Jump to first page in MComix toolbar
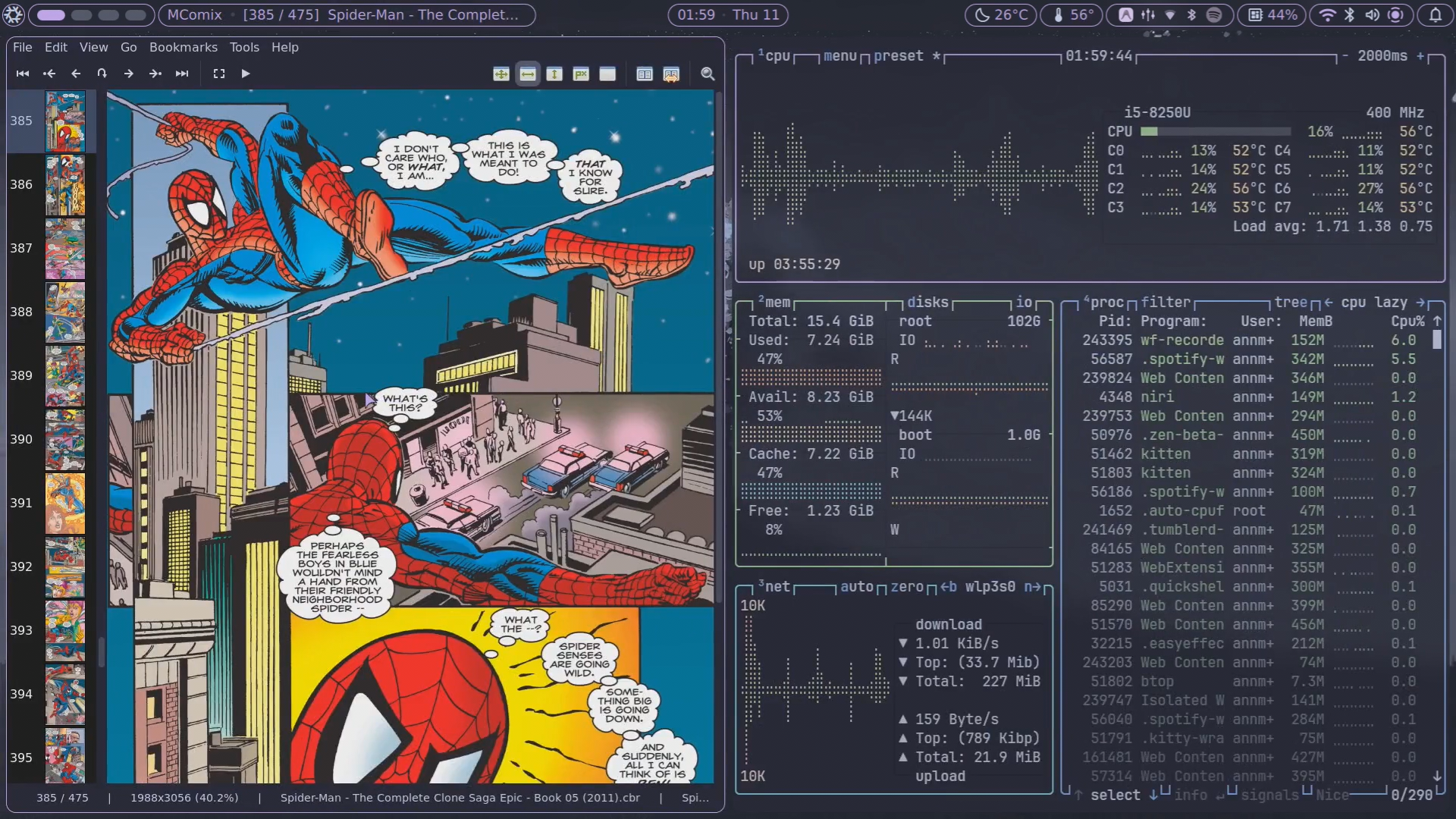 tap(23, 74)
